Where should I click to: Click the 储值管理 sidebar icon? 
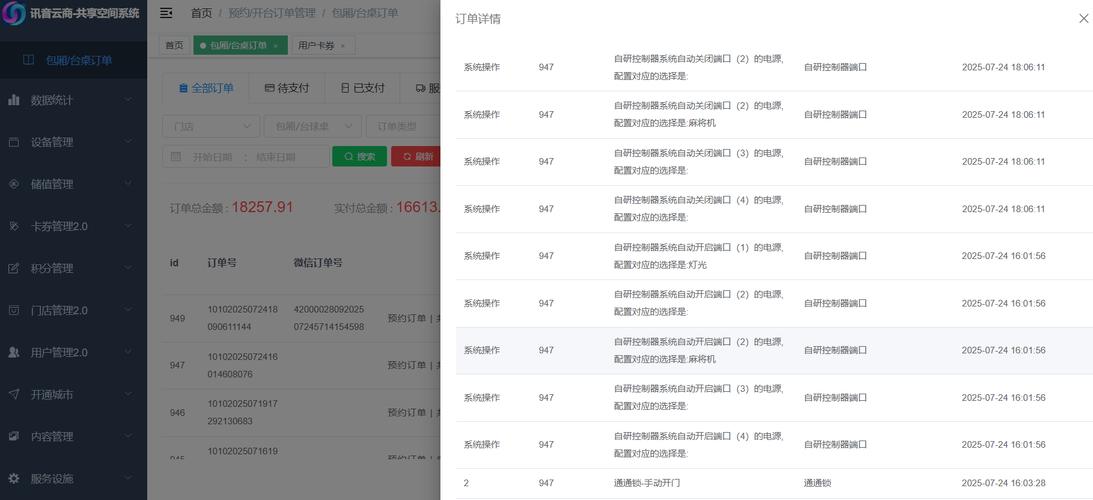click(14, 184)
